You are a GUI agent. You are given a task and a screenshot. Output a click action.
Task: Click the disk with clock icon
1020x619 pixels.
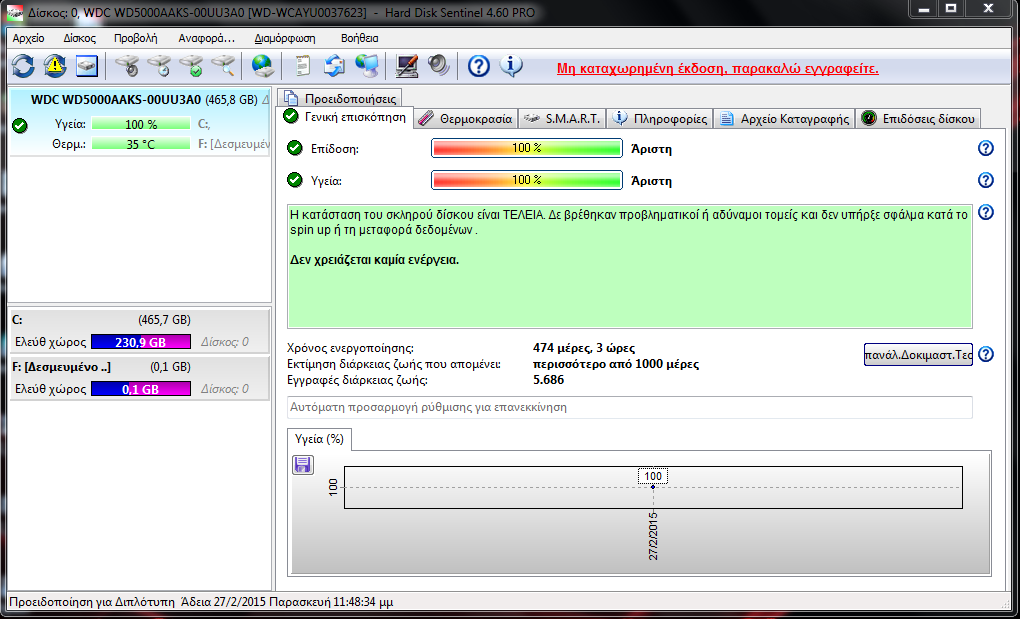pyautogui.click(x=159, y=65)
